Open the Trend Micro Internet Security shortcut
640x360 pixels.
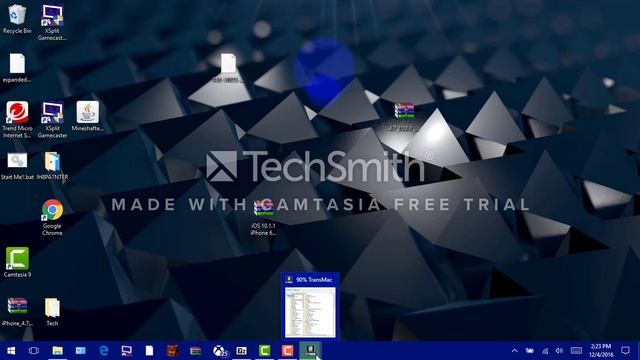pyautogui.click(x=17, y=119)
